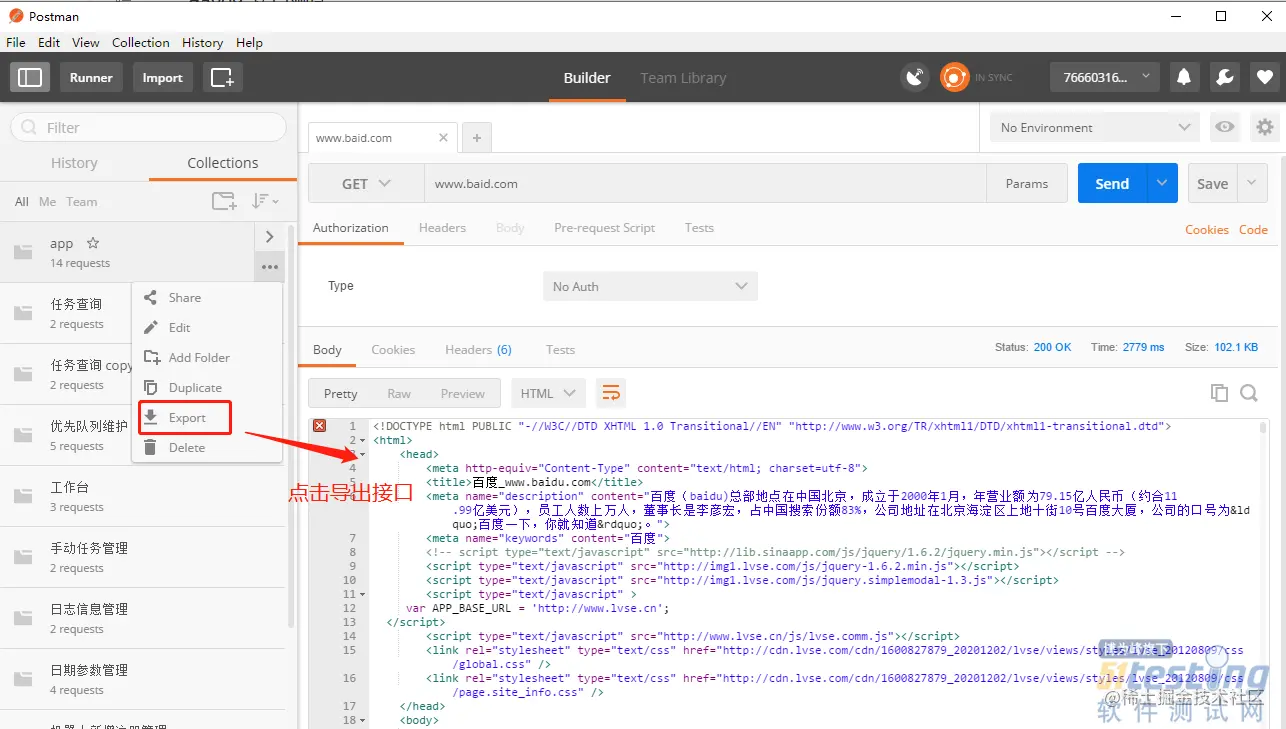Copy response body icon
Image resolution: width=1286 pixels, height=729 pixels.
[1219, 393]
